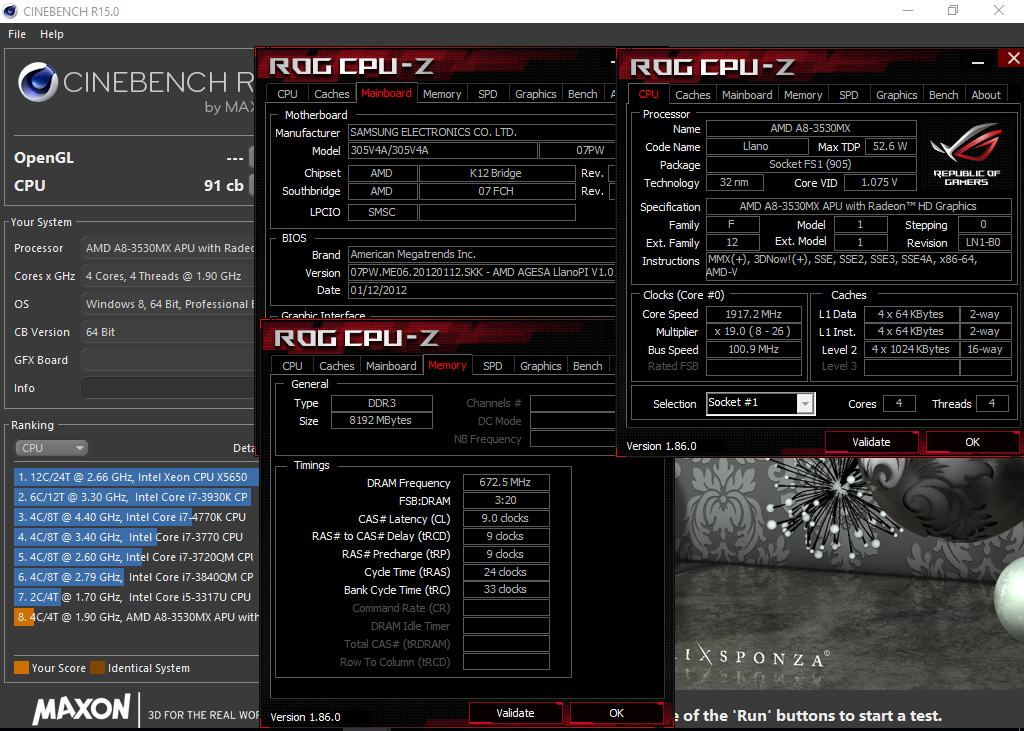Open the File menu in Cinebench
1024x731 pixels.
[x=17, y=34]
